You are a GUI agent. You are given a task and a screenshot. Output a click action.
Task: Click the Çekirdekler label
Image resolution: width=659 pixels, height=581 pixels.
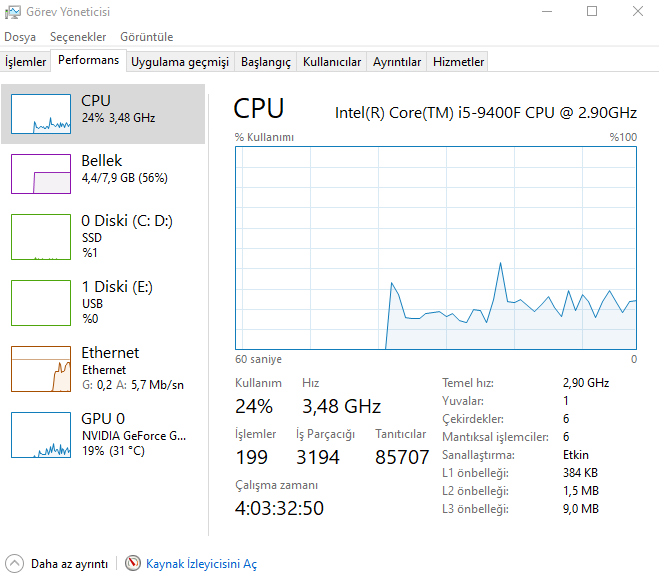[x=473, y=419]
